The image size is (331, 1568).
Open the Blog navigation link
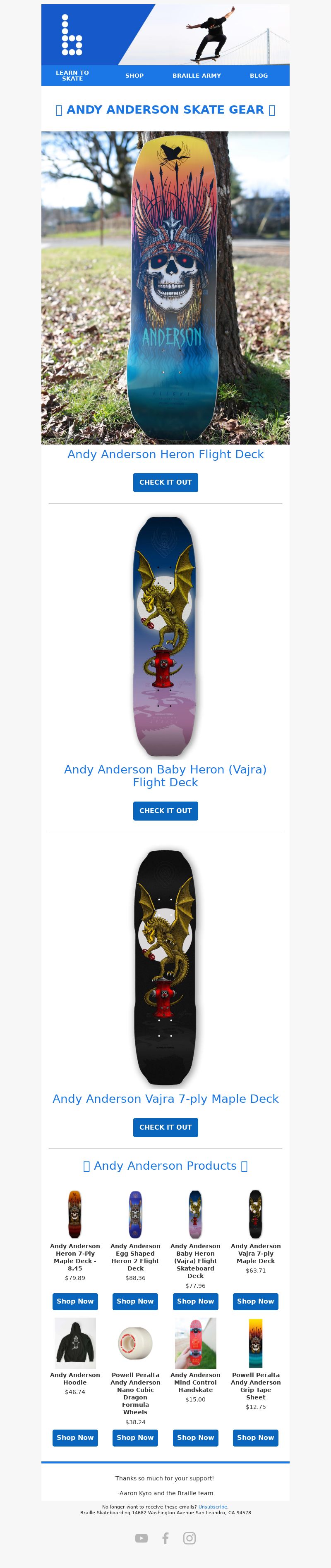(x=259, y=76)
